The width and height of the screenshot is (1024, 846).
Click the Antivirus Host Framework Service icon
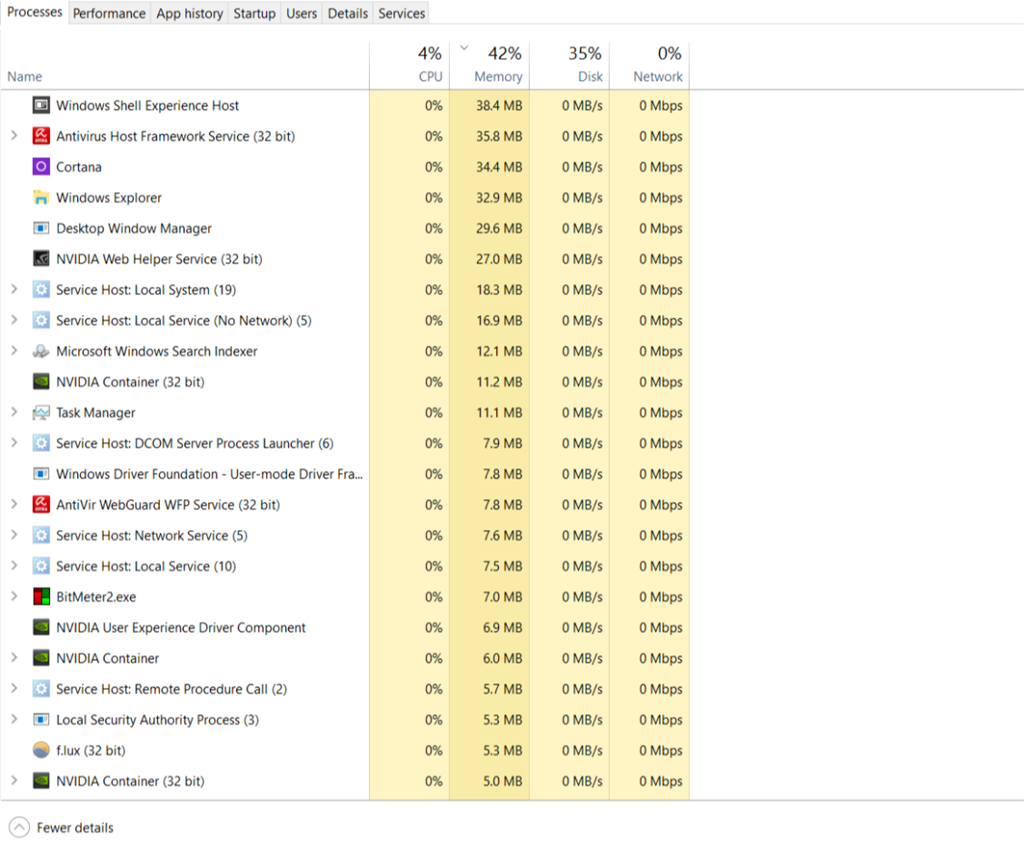[x=41, y=136]
